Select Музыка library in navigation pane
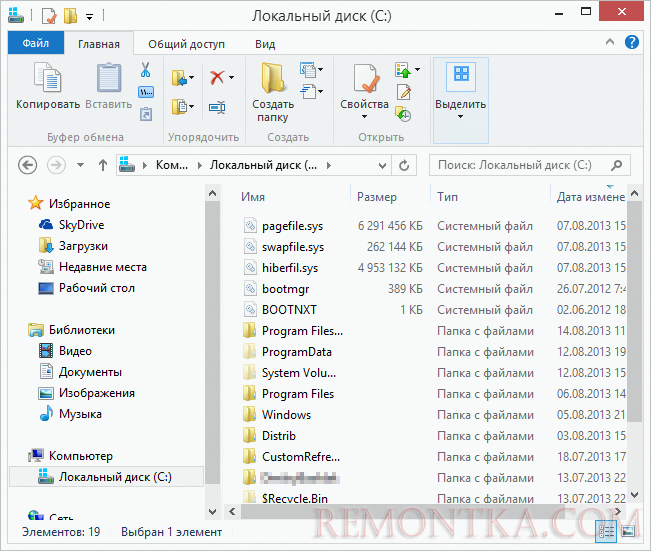651x551 pixels. coord(80,414)
